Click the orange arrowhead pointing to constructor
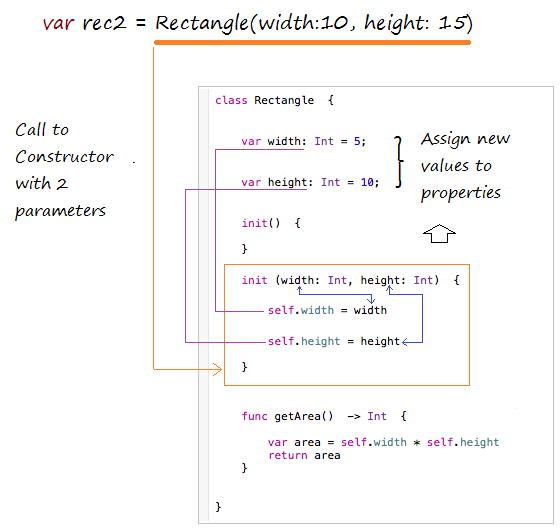 pyautogui.click(x=218, y=369)
